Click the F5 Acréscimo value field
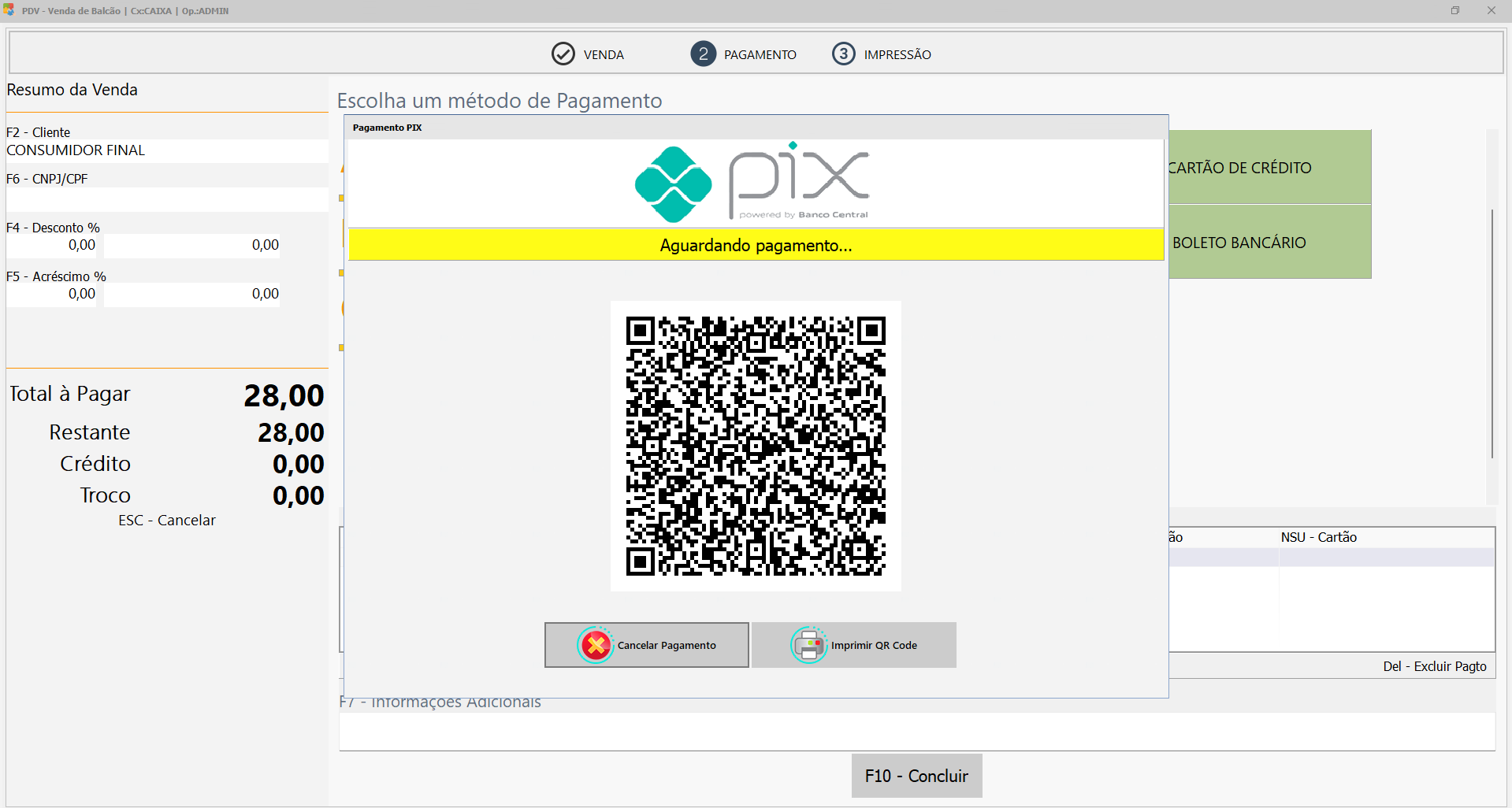 pyautogui.click(x=192, y=294)
